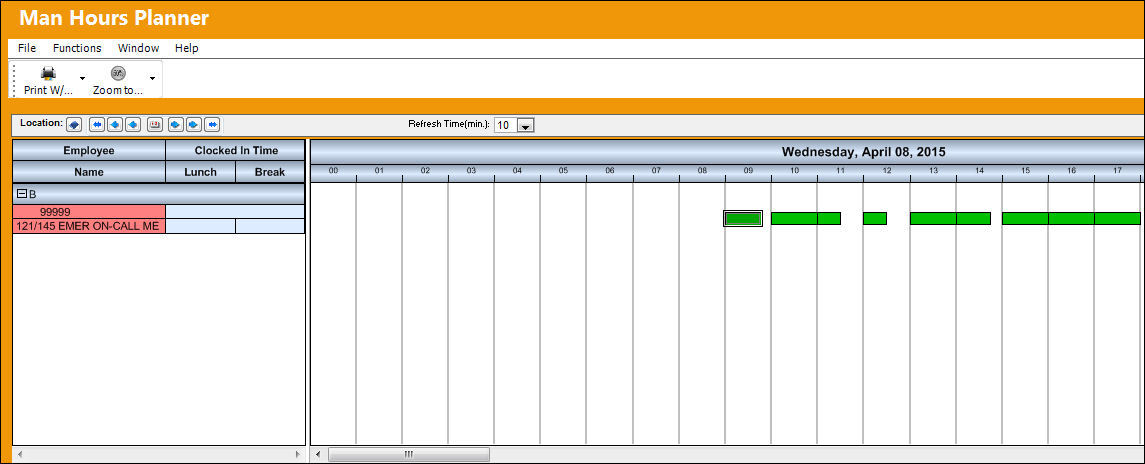This screenshot has width=1145, height=464.
Task: Click hour label 06 in timeline header
Action: [x=610, y=171]
